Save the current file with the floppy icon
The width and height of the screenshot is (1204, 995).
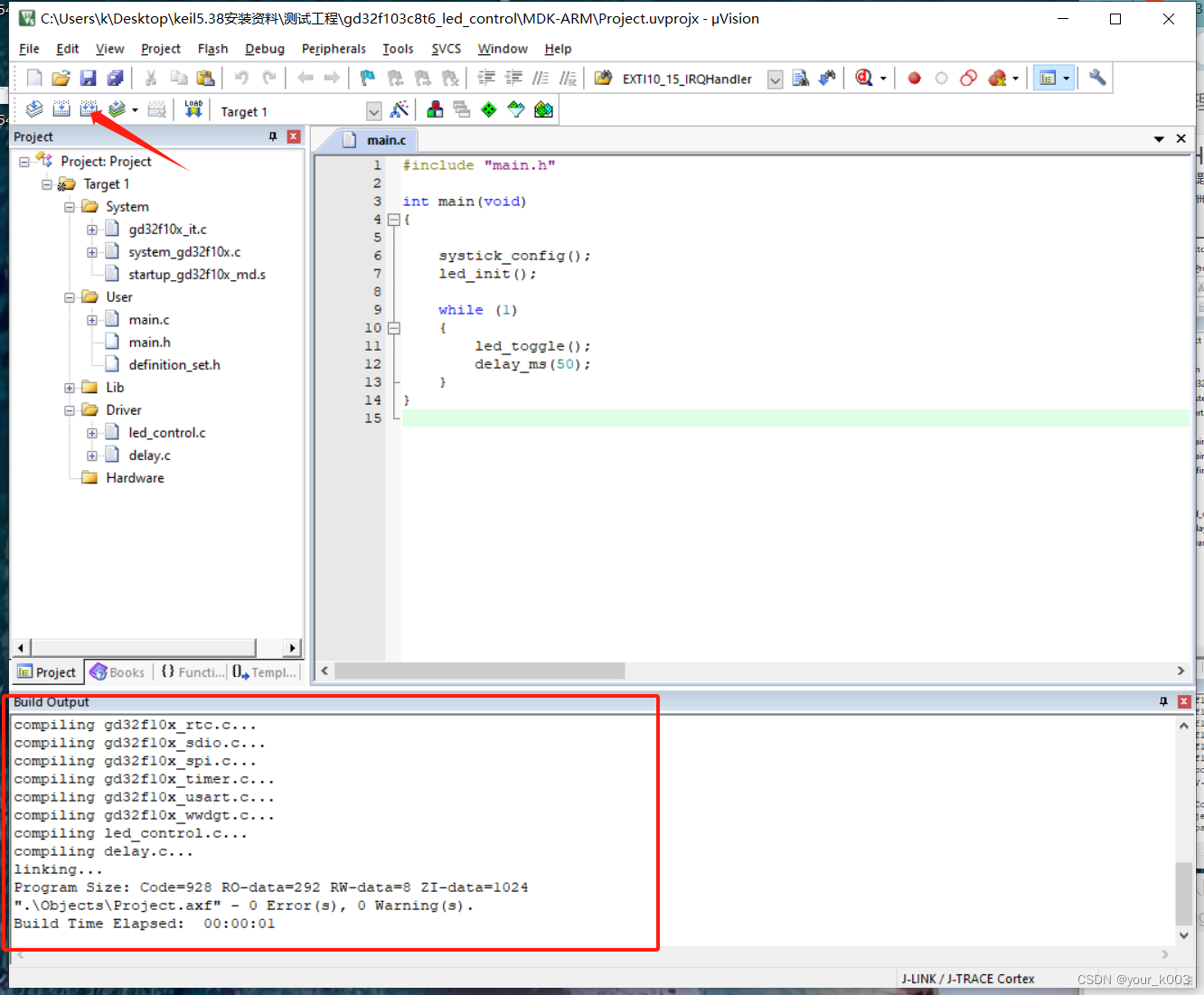coord(88,79)
